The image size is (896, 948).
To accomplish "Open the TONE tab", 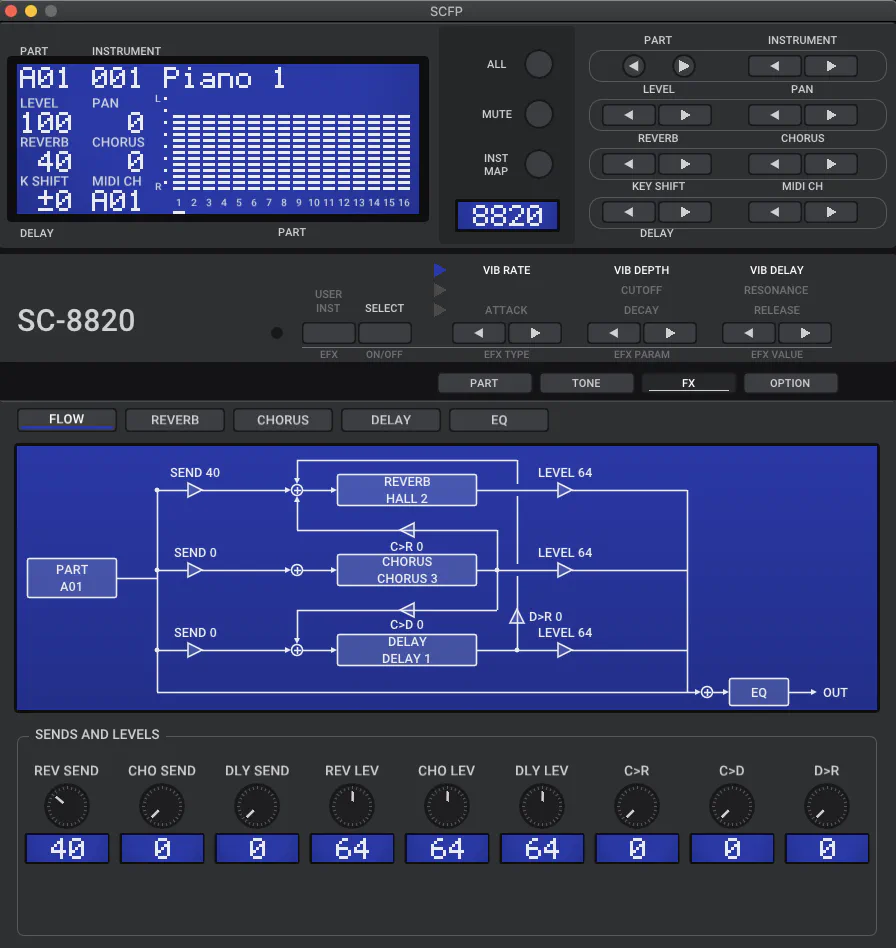I will [x=586, y=383].
